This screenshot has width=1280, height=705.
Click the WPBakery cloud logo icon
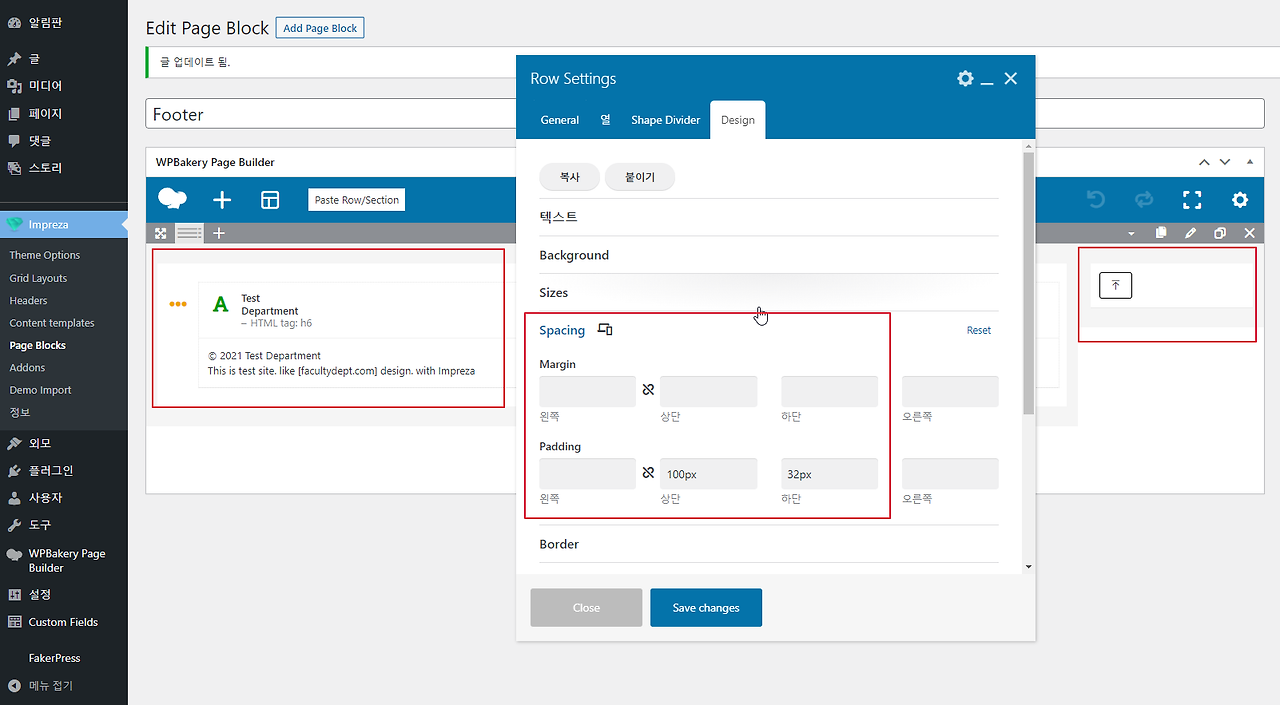click(172, 199)
